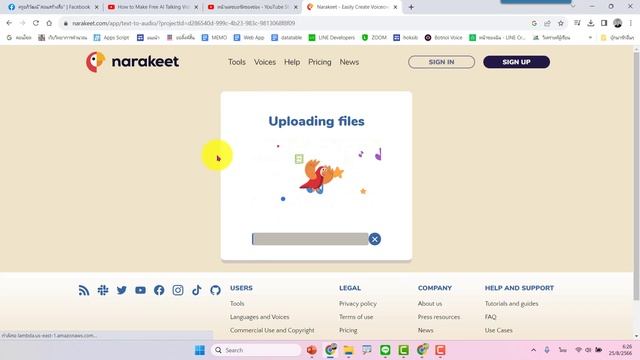Open PowerPoint from the taskbar

[x=312, y=350]
